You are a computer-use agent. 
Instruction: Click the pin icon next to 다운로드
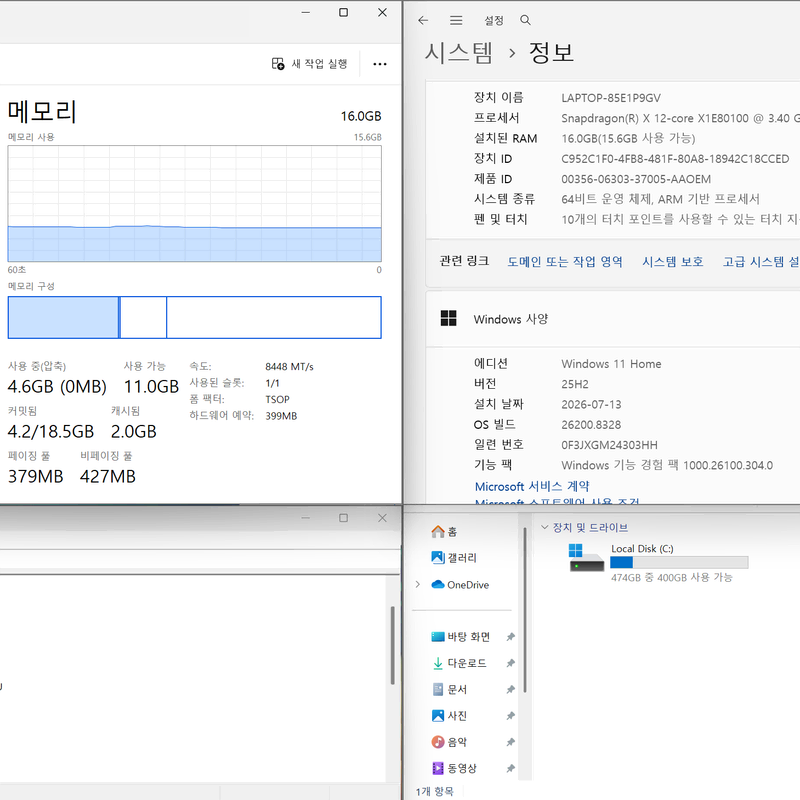tap(510, 663)
